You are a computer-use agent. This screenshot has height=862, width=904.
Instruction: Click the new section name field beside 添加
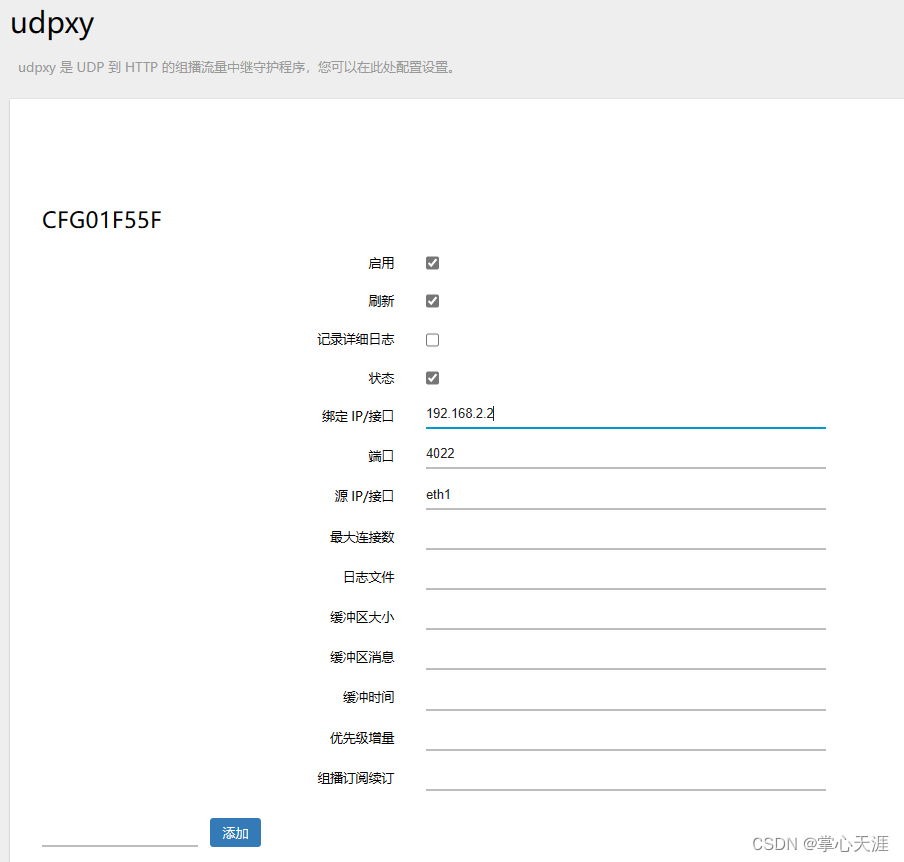(120, 833)
